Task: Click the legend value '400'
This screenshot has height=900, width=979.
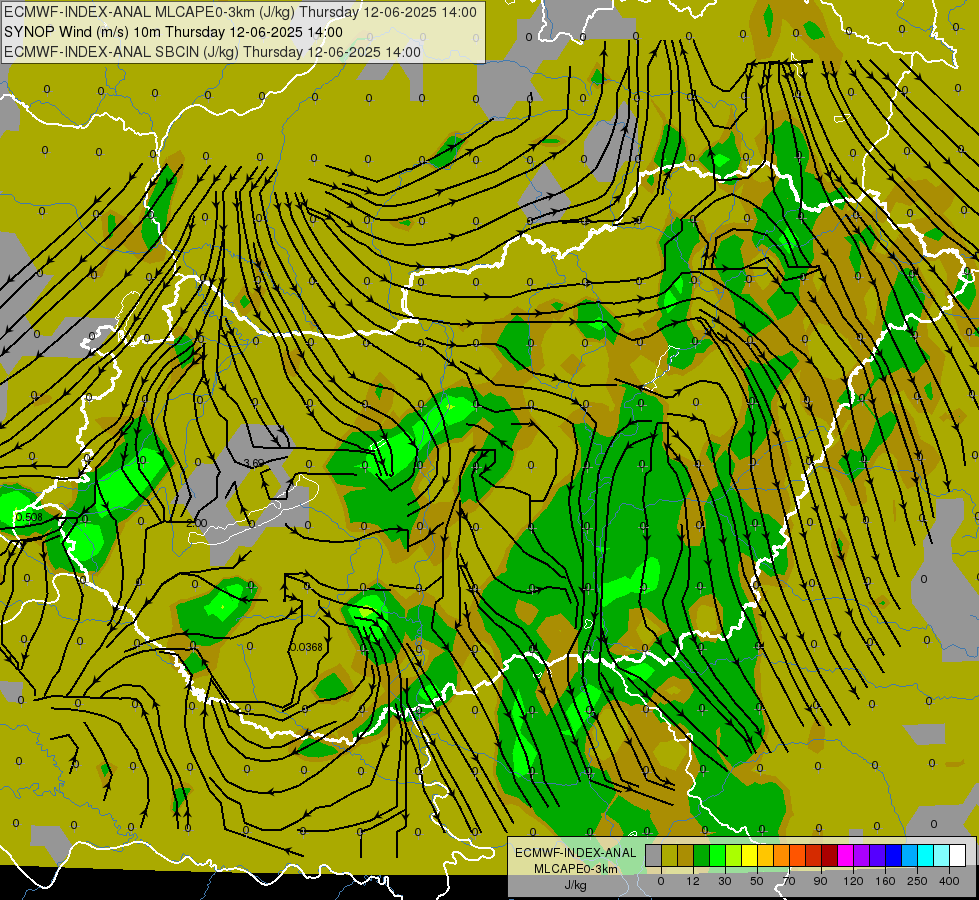Action: coord(949,881)
